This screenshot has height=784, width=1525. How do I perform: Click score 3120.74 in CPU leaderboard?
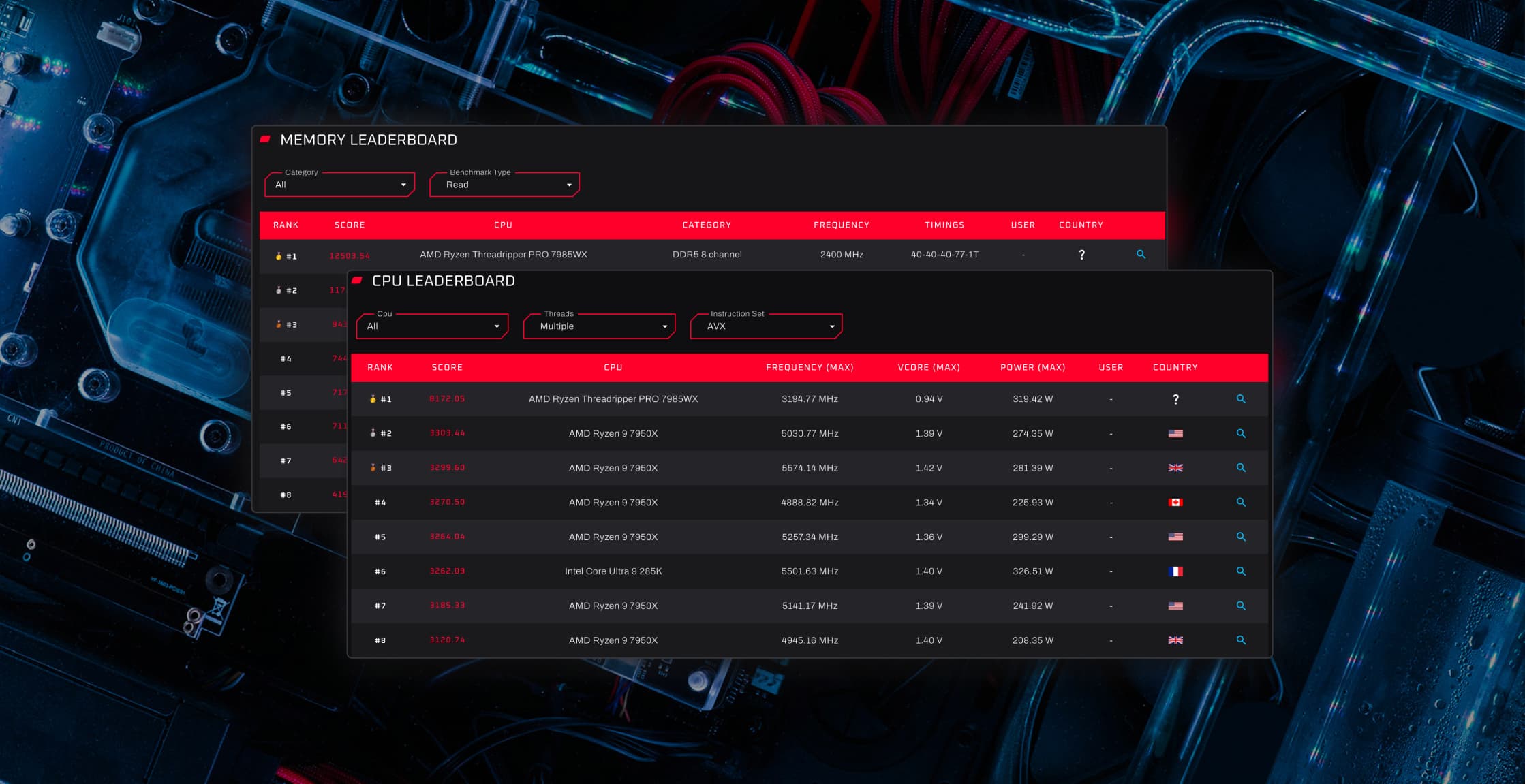click(x=447, y=640)
